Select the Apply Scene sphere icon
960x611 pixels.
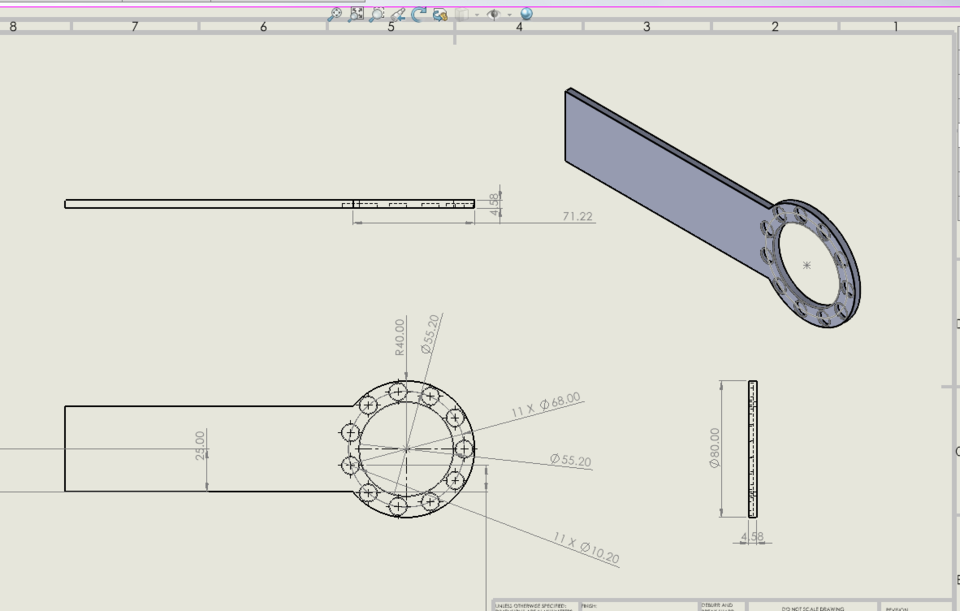(x=526, y=14)
